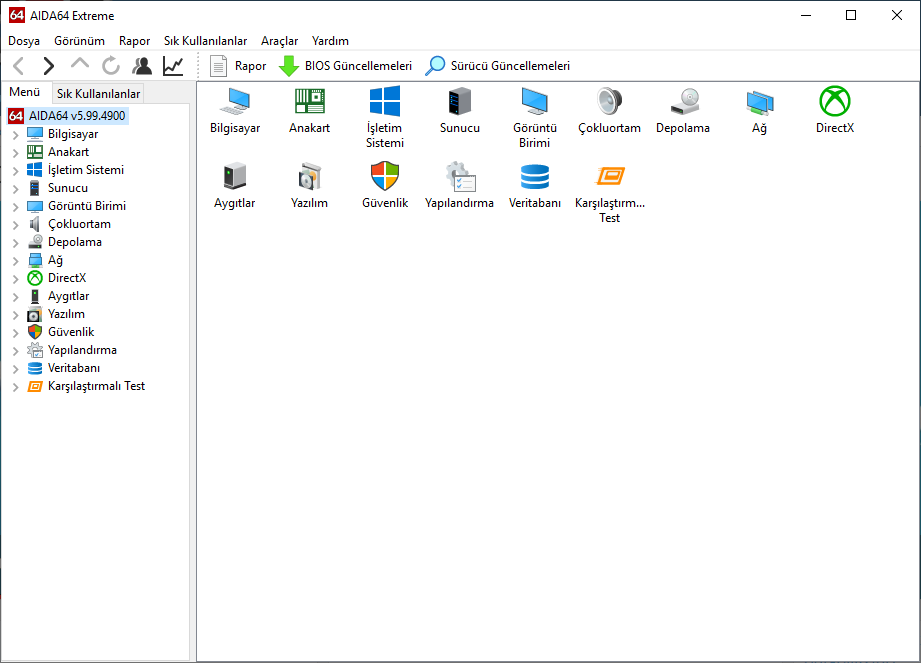
Task: Select Bilgisayar in the sidebar tree
Action: pyautogui.click(x=73, y=134)
